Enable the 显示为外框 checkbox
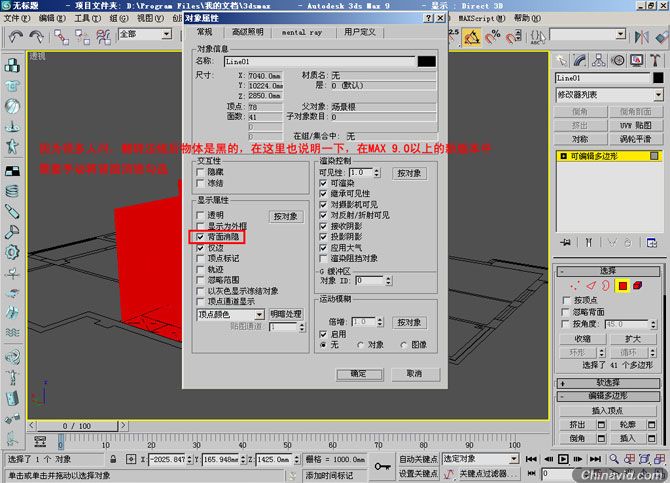This screenshot has height=483, width=670. (200, 226)
